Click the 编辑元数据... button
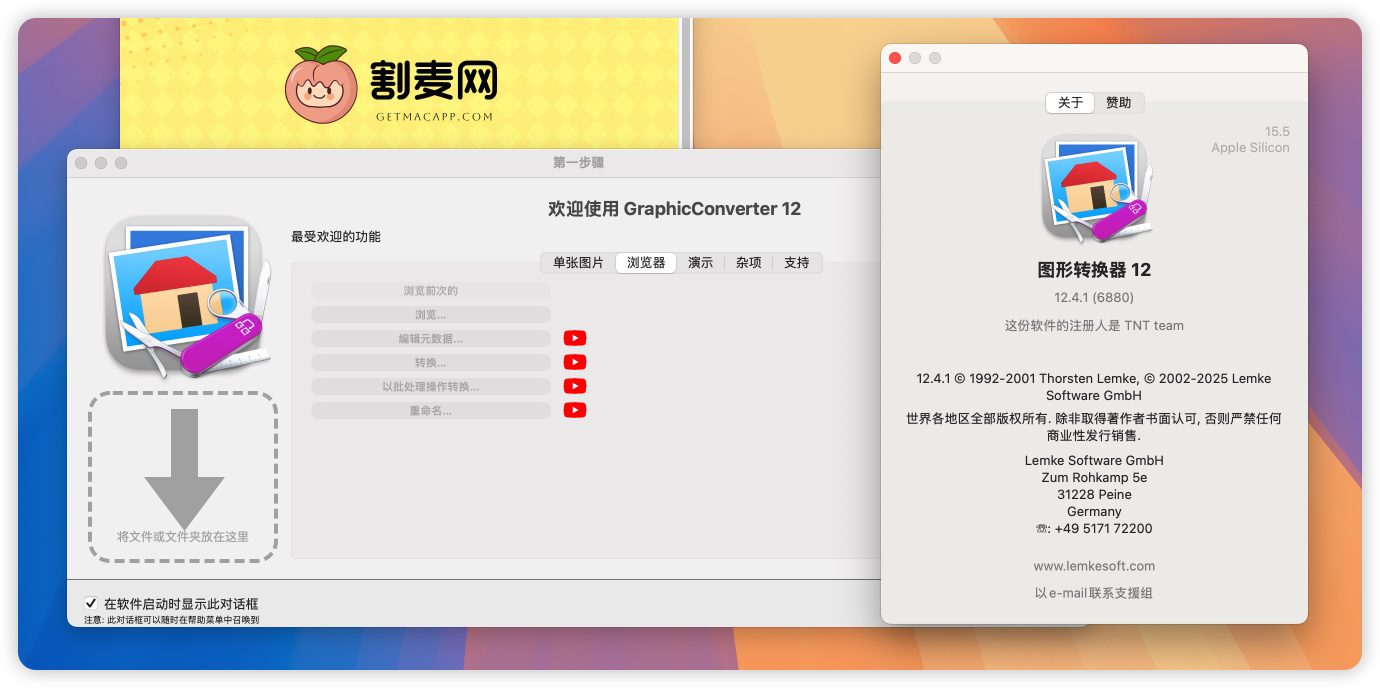 (431, 339)
